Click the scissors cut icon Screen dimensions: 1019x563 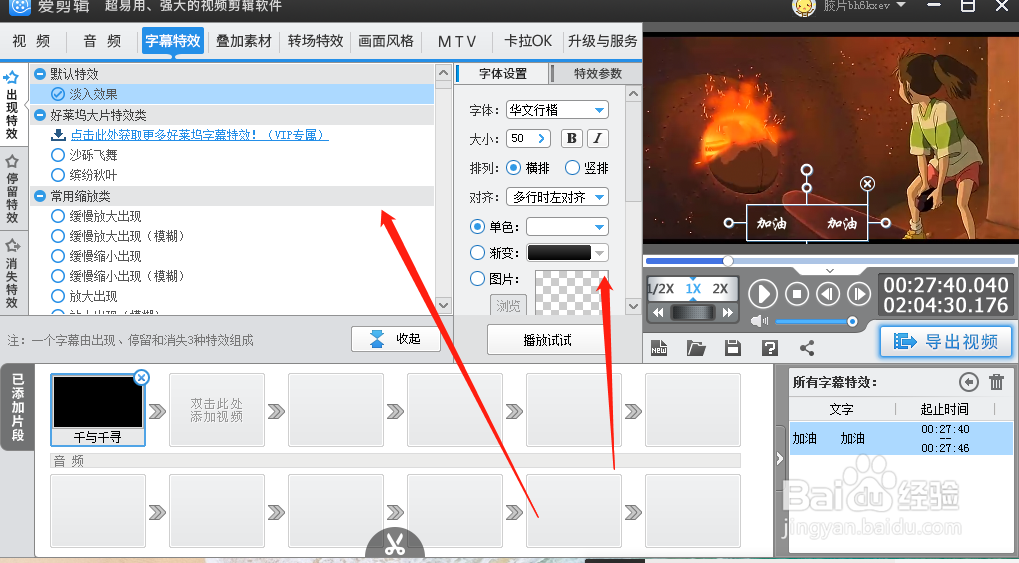coord(394,544)
